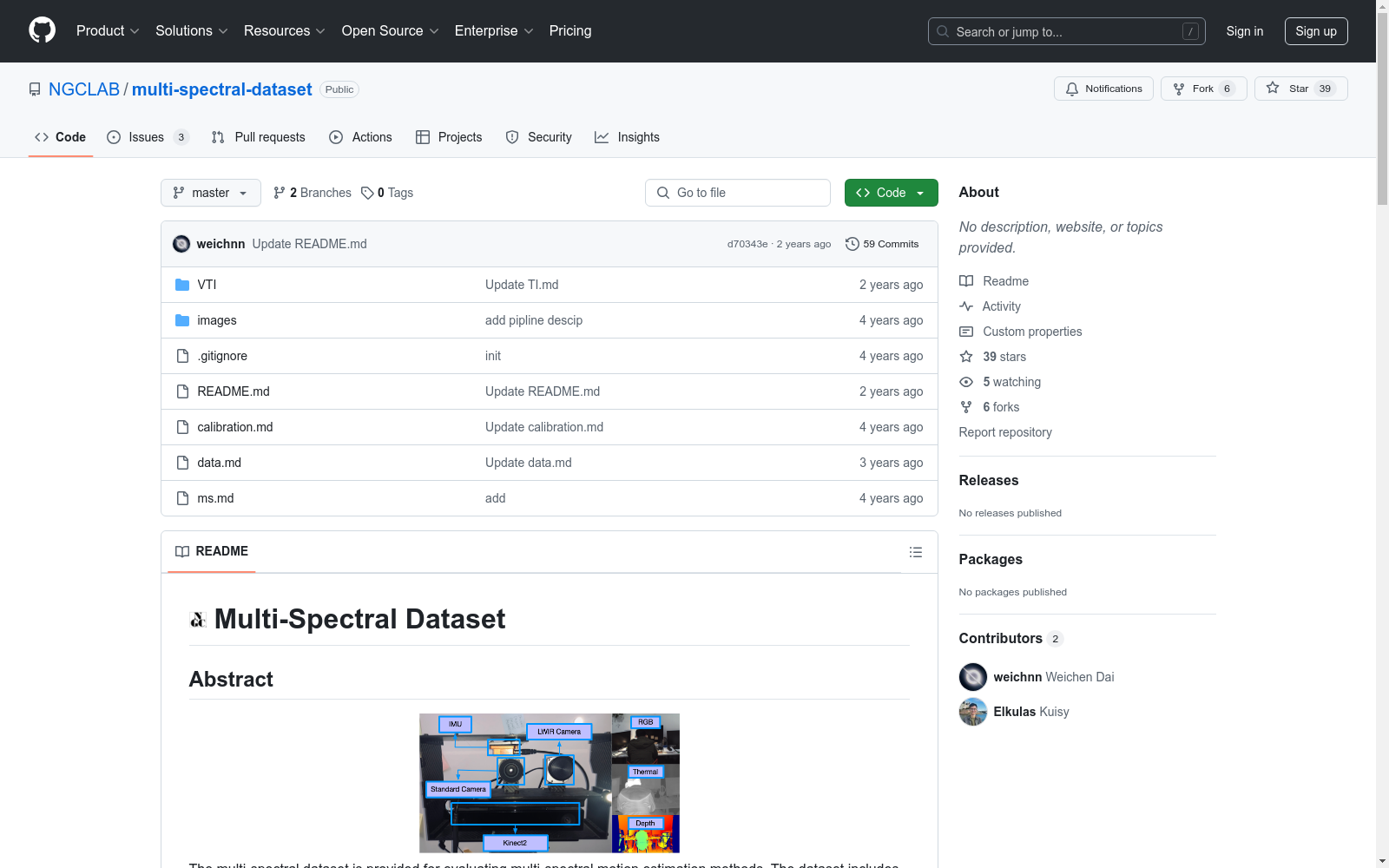1389x868 pixels.
Task: Open 'Update TI.md' commit message
Action: click(x=522, y=285)
